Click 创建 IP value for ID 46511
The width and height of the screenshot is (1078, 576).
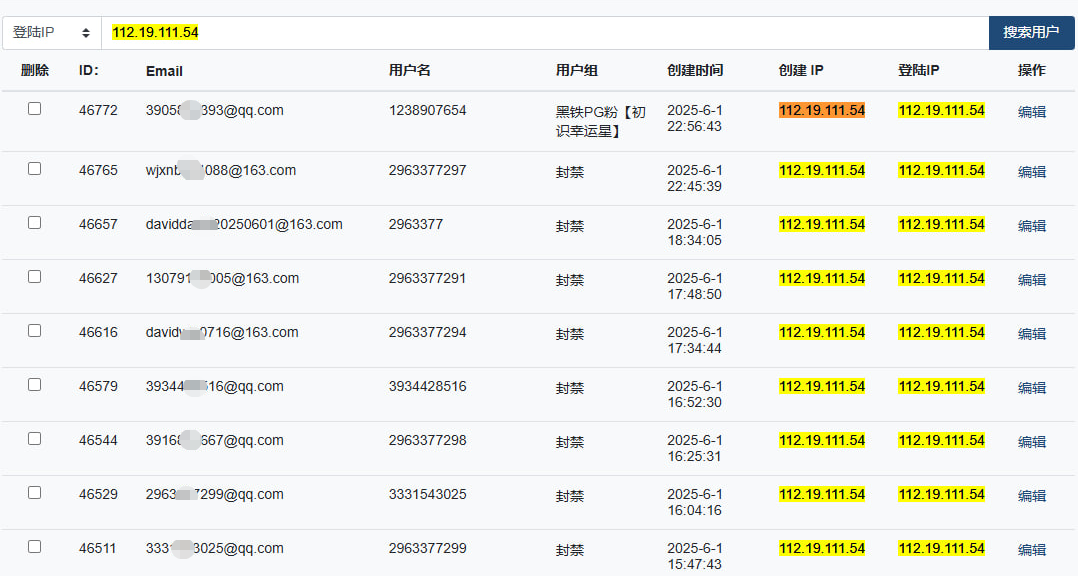pos(822,548)
